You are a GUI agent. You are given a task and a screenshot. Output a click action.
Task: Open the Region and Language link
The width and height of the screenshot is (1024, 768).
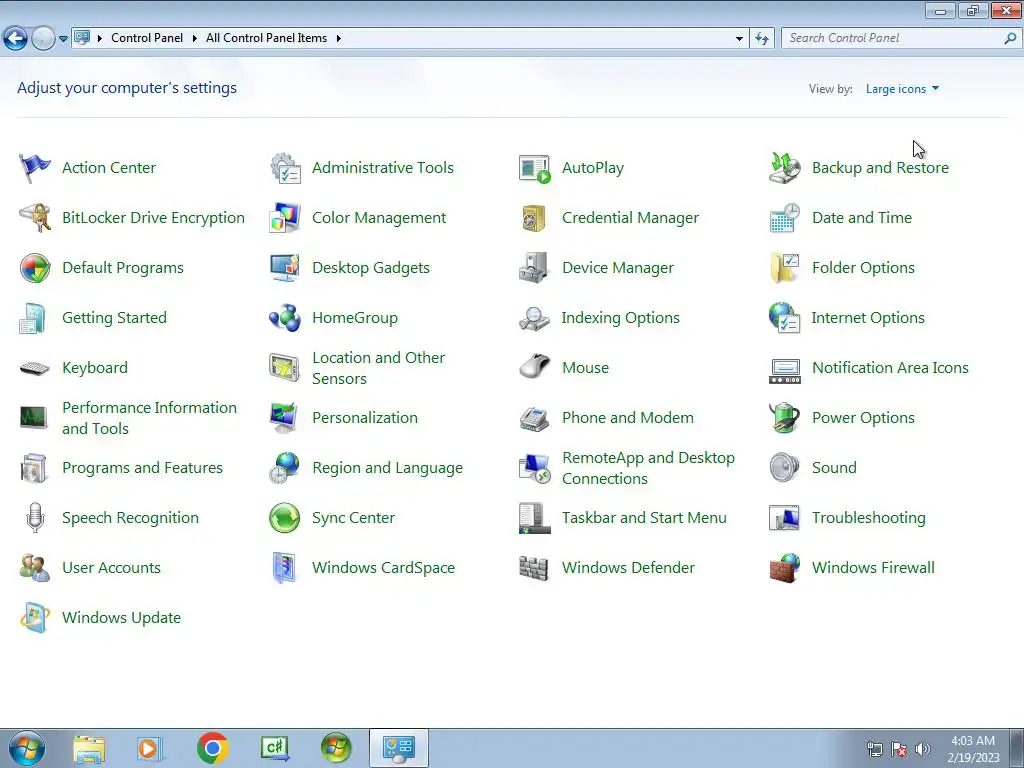387,468
